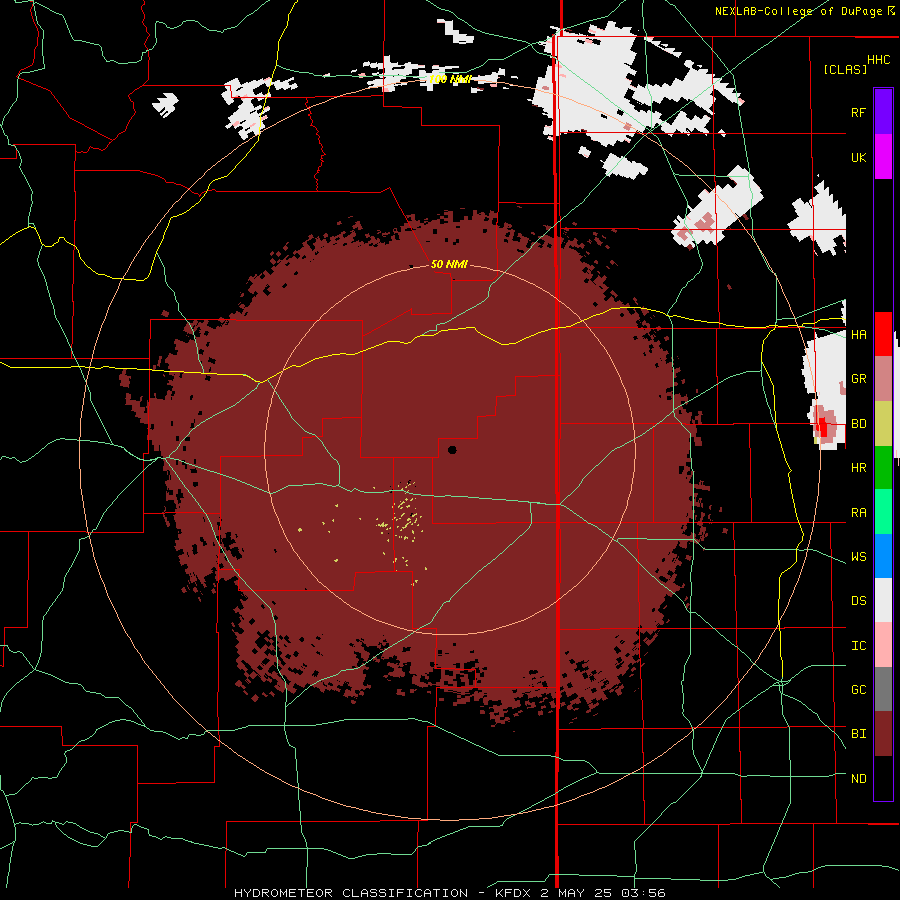The image size is (900, 900).
Task: Click the RA light-green legend swatch
Action: point(883,512)
